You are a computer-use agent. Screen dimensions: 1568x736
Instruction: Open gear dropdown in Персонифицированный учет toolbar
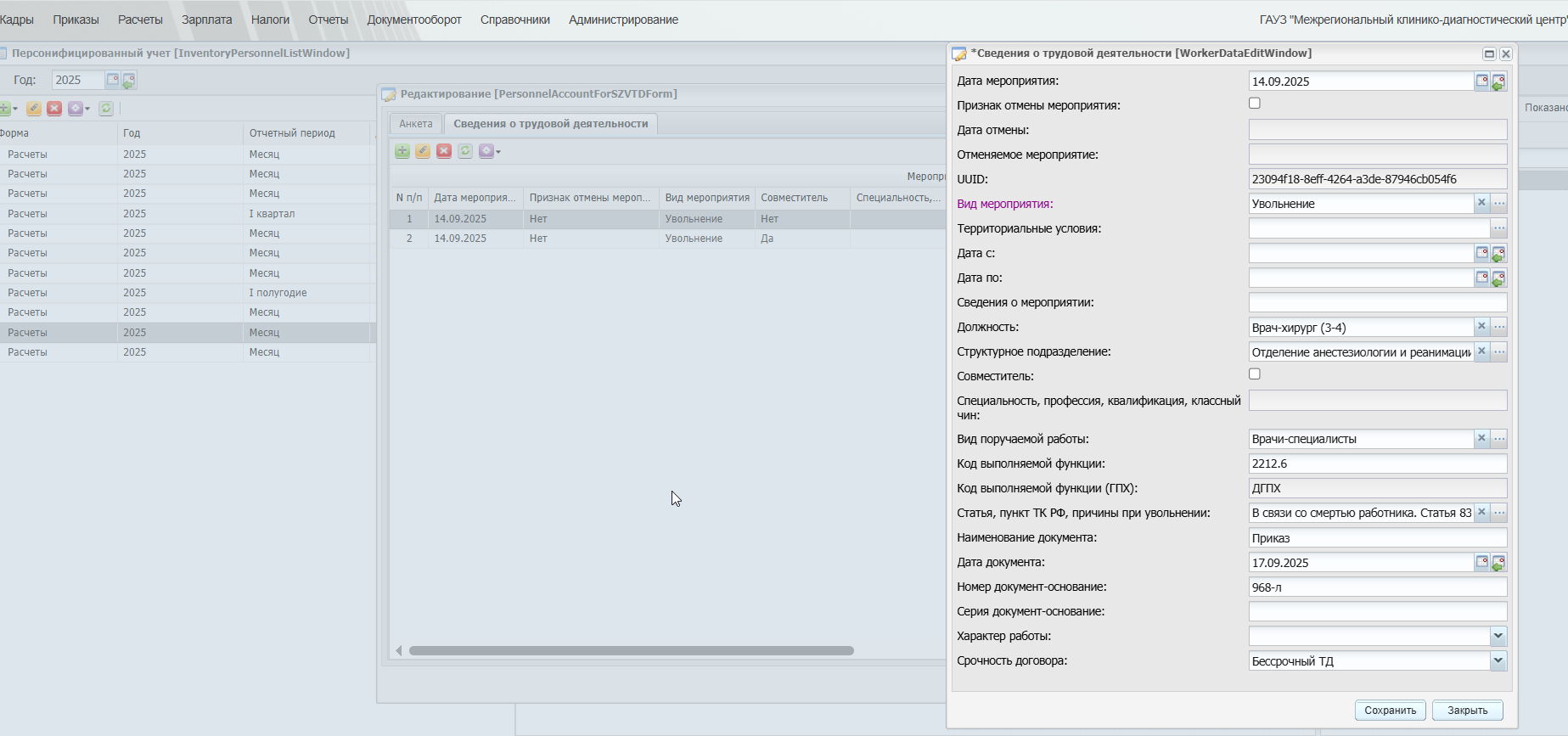tap(79, 109)
